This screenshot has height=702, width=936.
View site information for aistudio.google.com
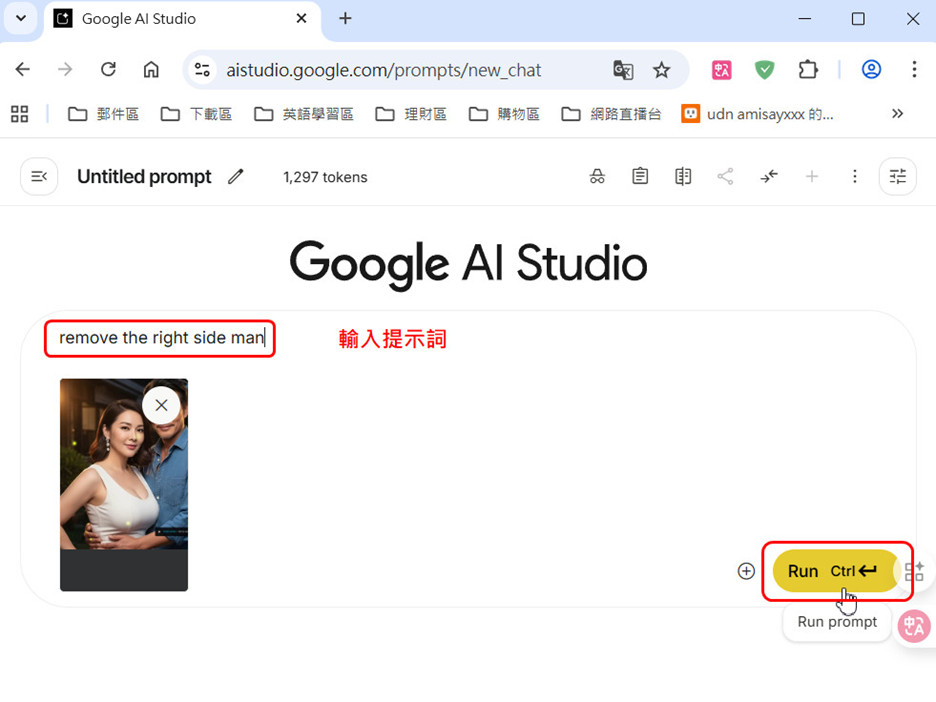202,70
